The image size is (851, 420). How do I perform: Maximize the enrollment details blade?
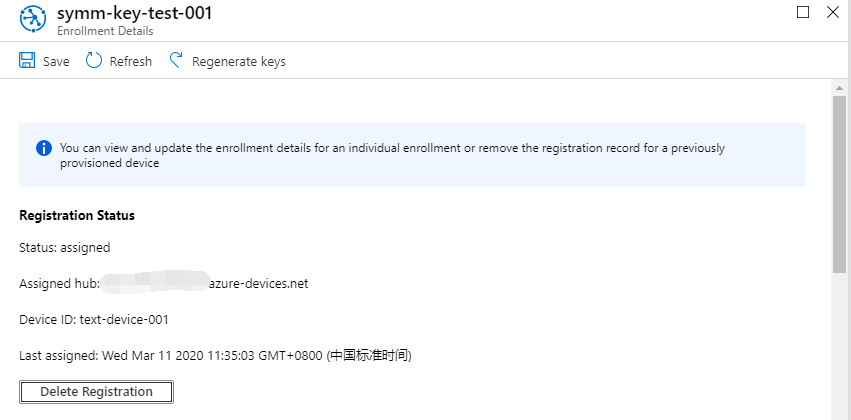click(x=803, y=12)
